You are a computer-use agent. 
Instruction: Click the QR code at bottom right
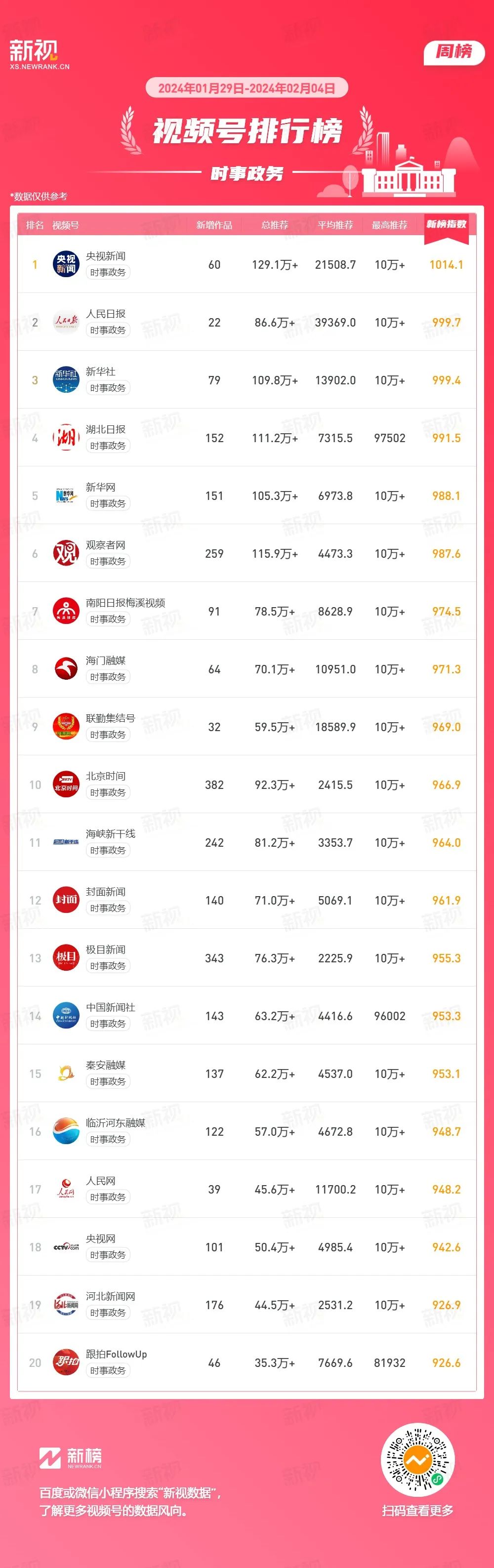click(418, 1460)
